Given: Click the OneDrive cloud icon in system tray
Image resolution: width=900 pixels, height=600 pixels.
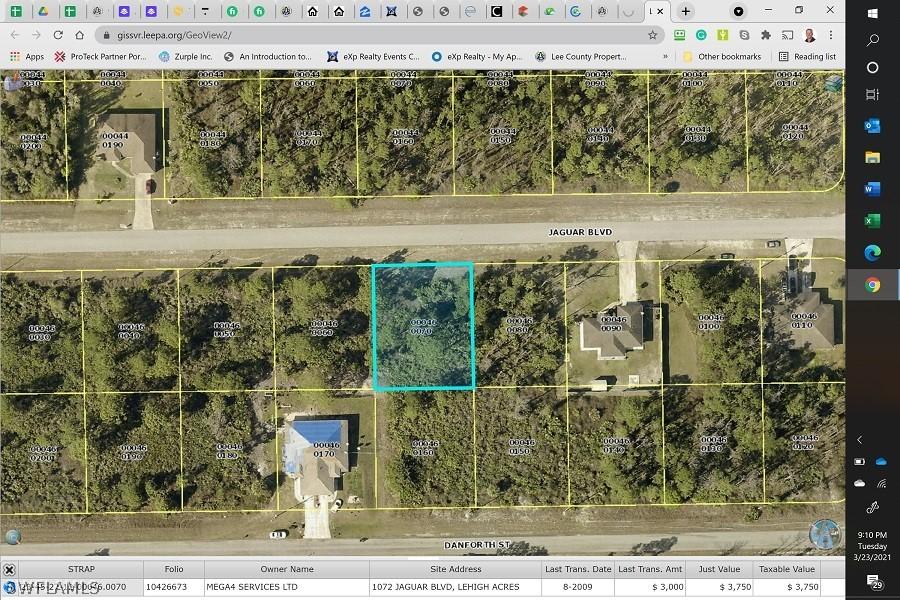Looking at the screenshot, I should (x=881, y=461).
